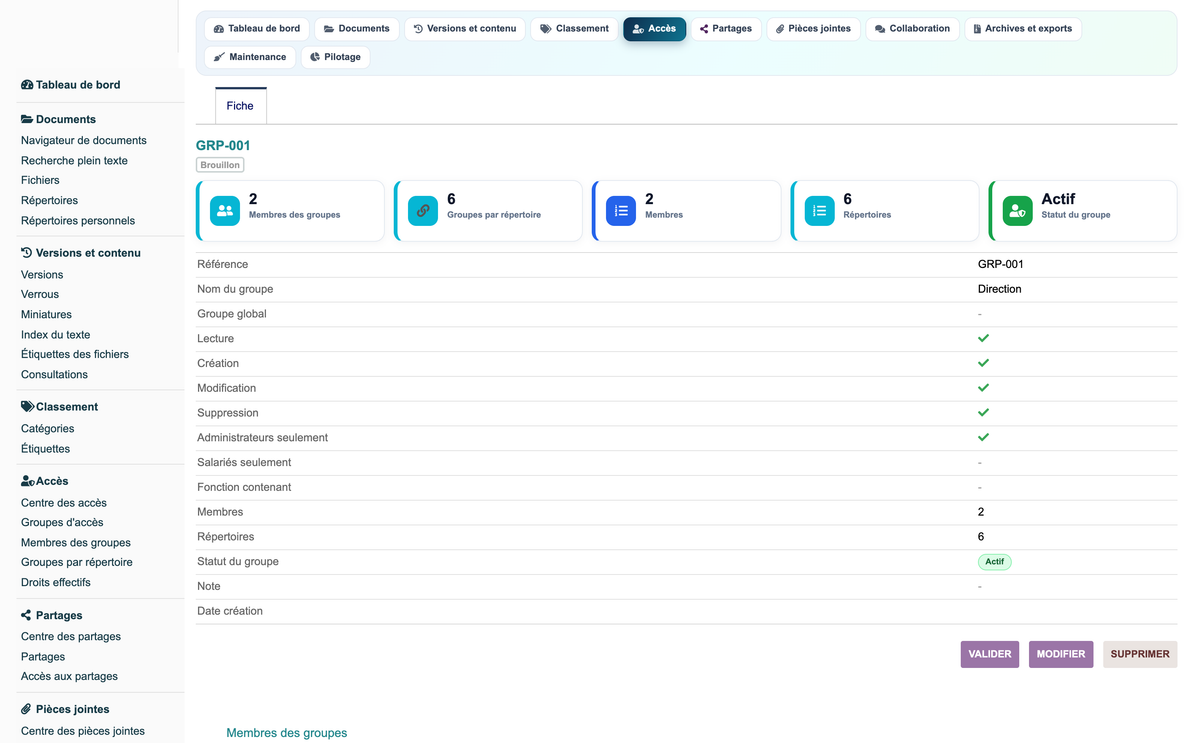
Task: Click the sidebar Partages share icon
Action: pyautogui.click(x=27, y=615)
